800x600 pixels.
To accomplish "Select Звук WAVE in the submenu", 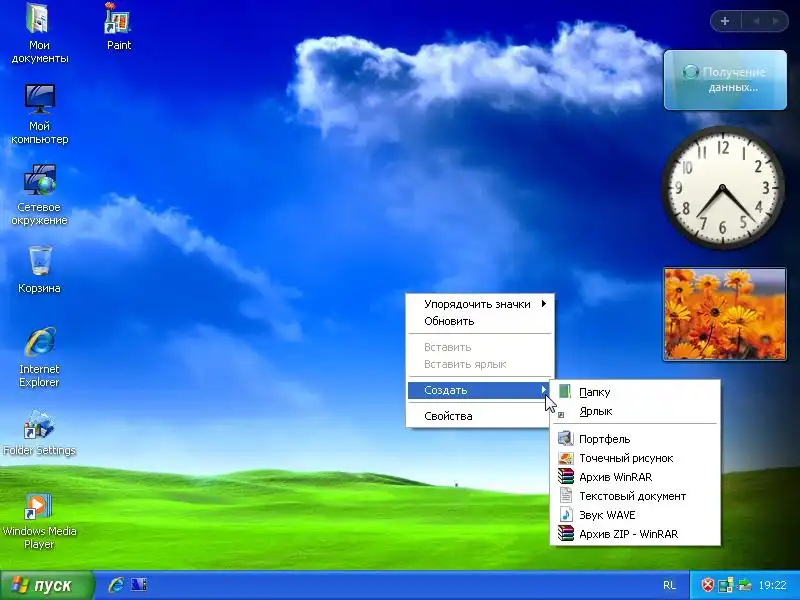I will 635,515.
